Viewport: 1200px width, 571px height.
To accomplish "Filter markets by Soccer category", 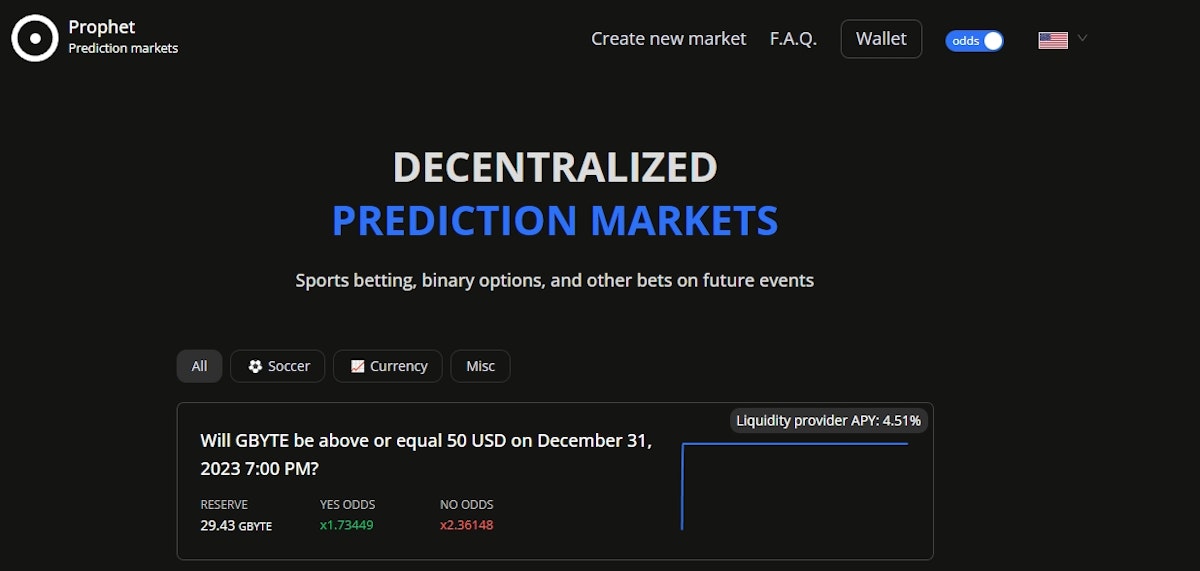I will pyautogui.click(x=279, y=366).
